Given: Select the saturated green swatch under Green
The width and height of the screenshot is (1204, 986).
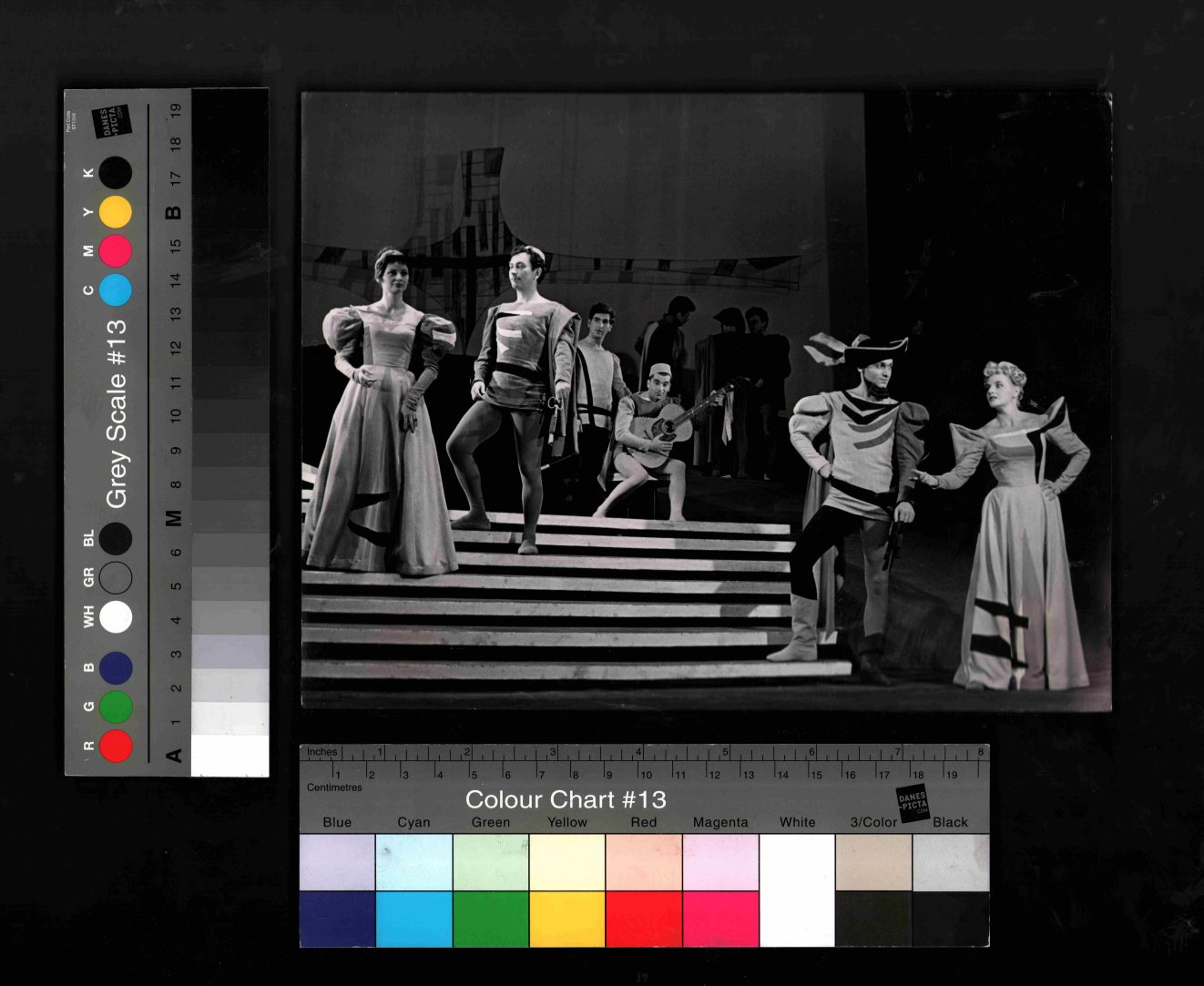Looking at the screenshot, I should point(490,919).
